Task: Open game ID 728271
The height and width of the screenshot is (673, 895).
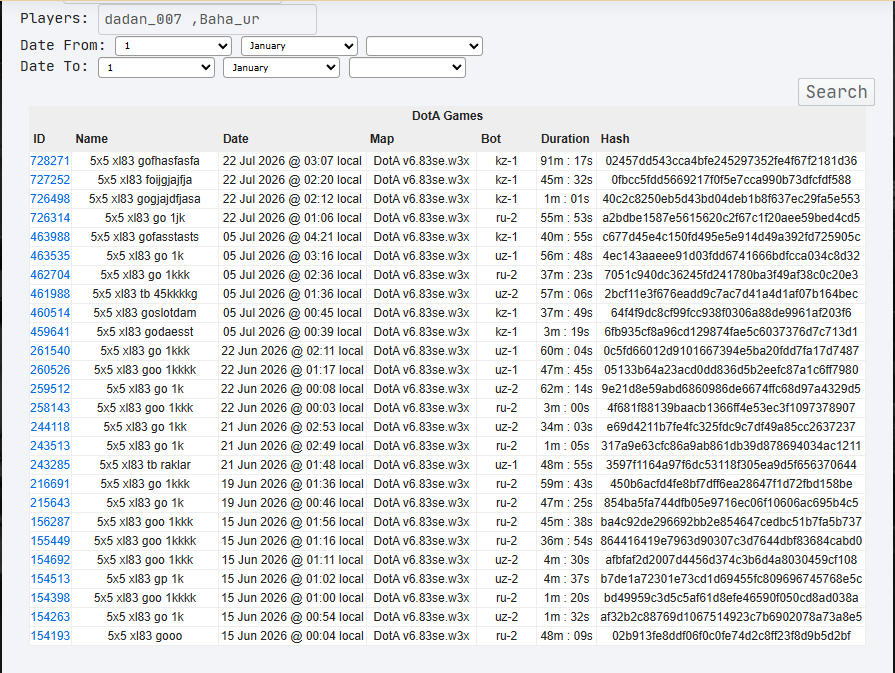Action: coord(50,161)
